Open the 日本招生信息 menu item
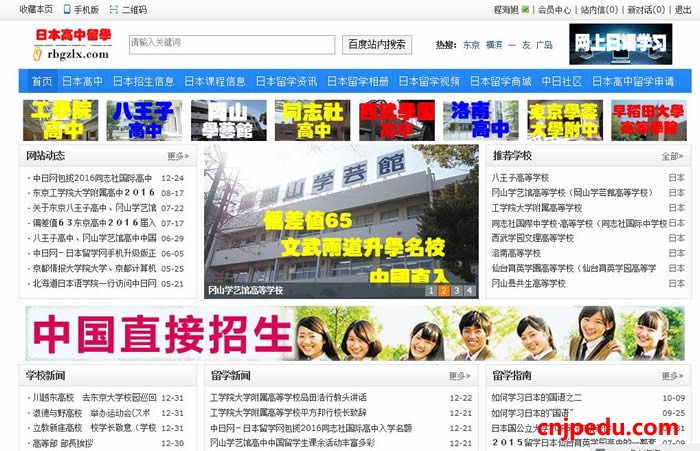700x451 pixels. (143, 81)
